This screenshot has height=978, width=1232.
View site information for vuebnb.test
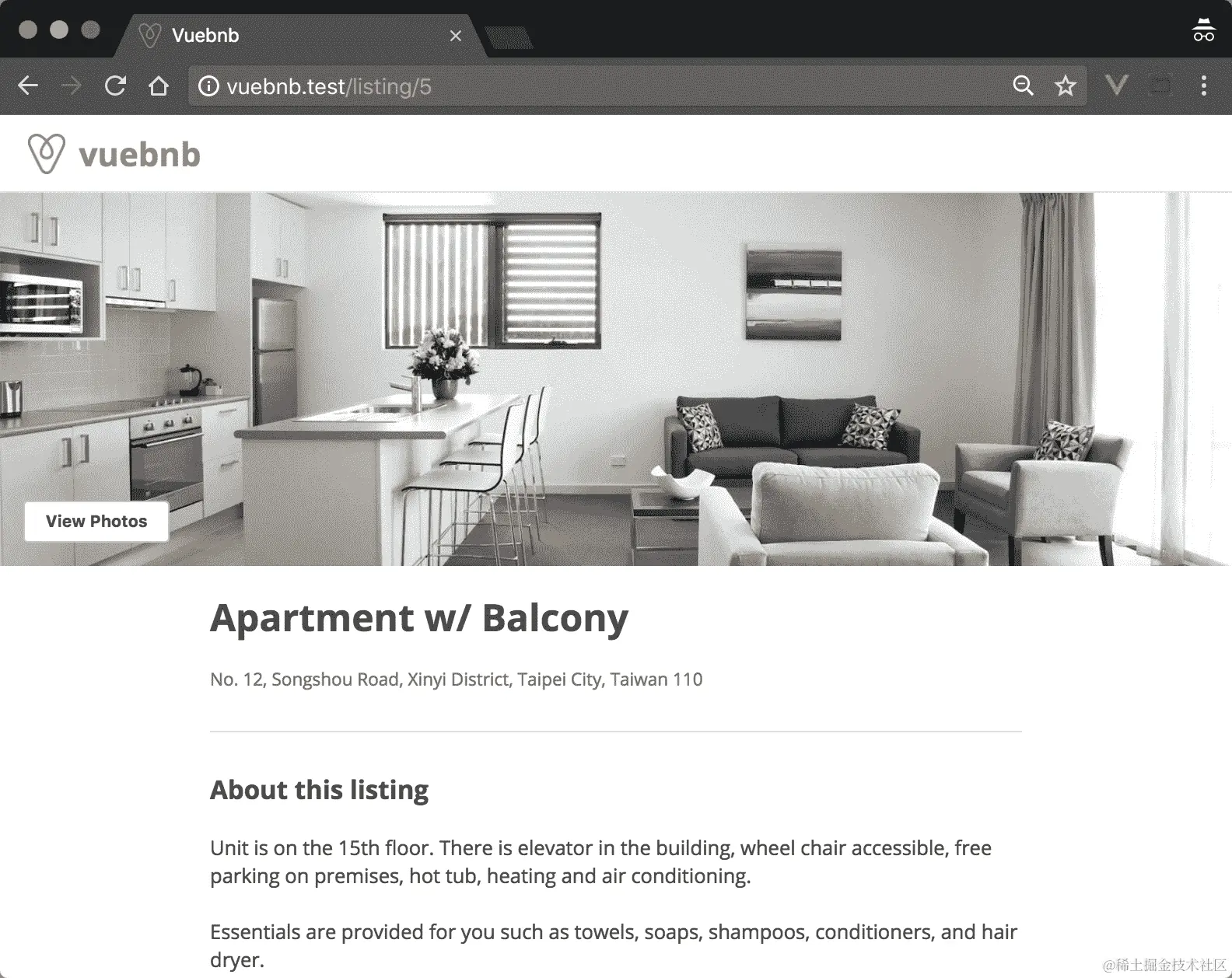(x=208, y=86)
